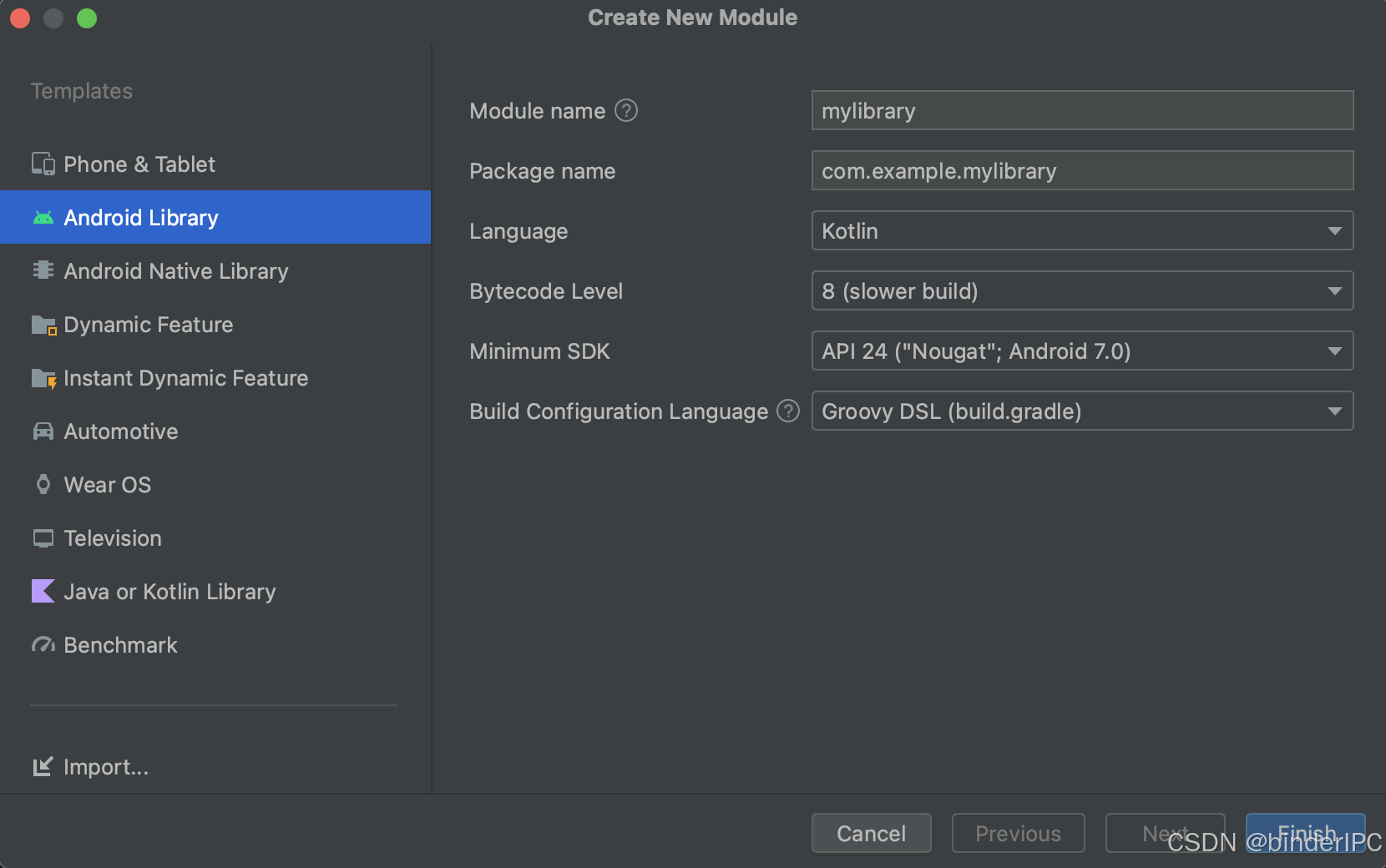Open the Language dropdown showing Kotlin
The height and width of the screenshot is (868, 1386).
point(1082,230)
